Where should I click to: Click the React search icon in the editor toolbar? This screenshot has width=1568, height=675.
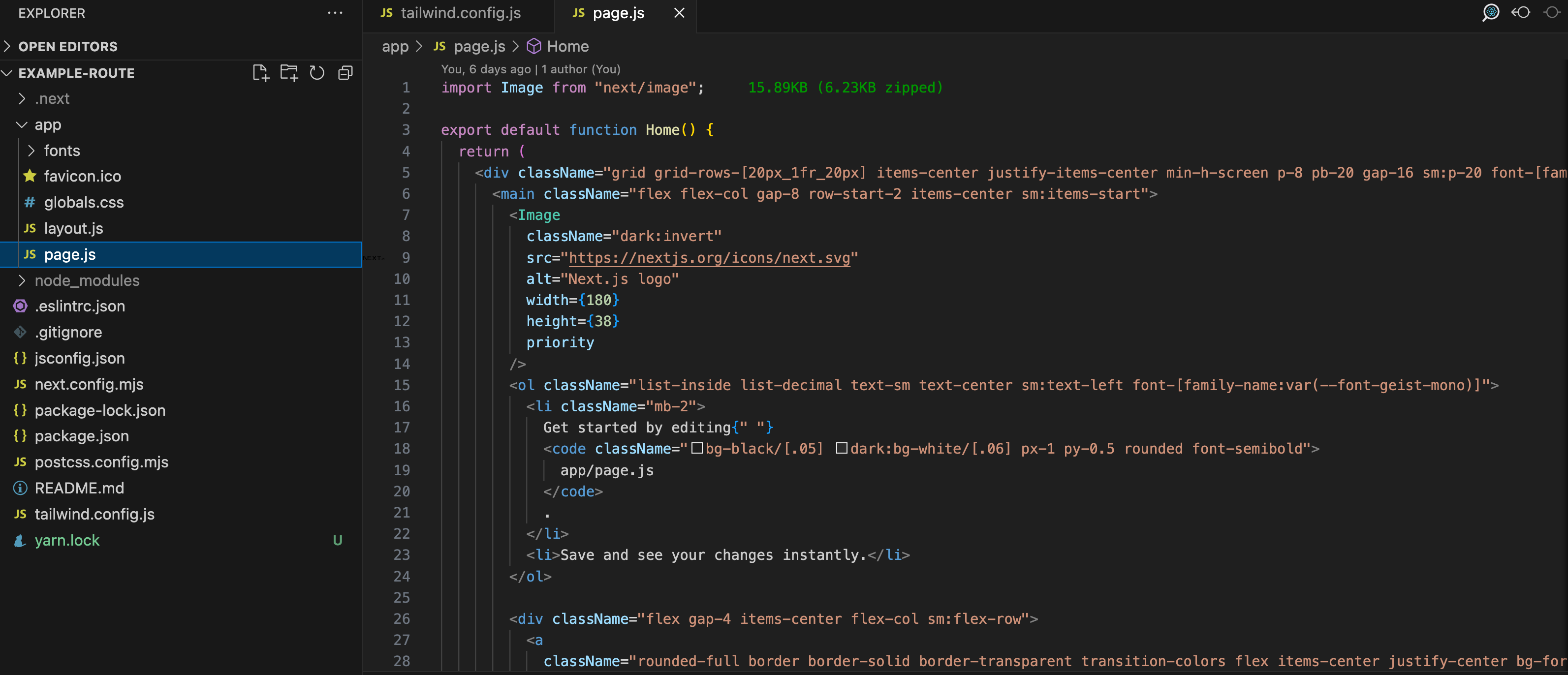(1490, 13)
